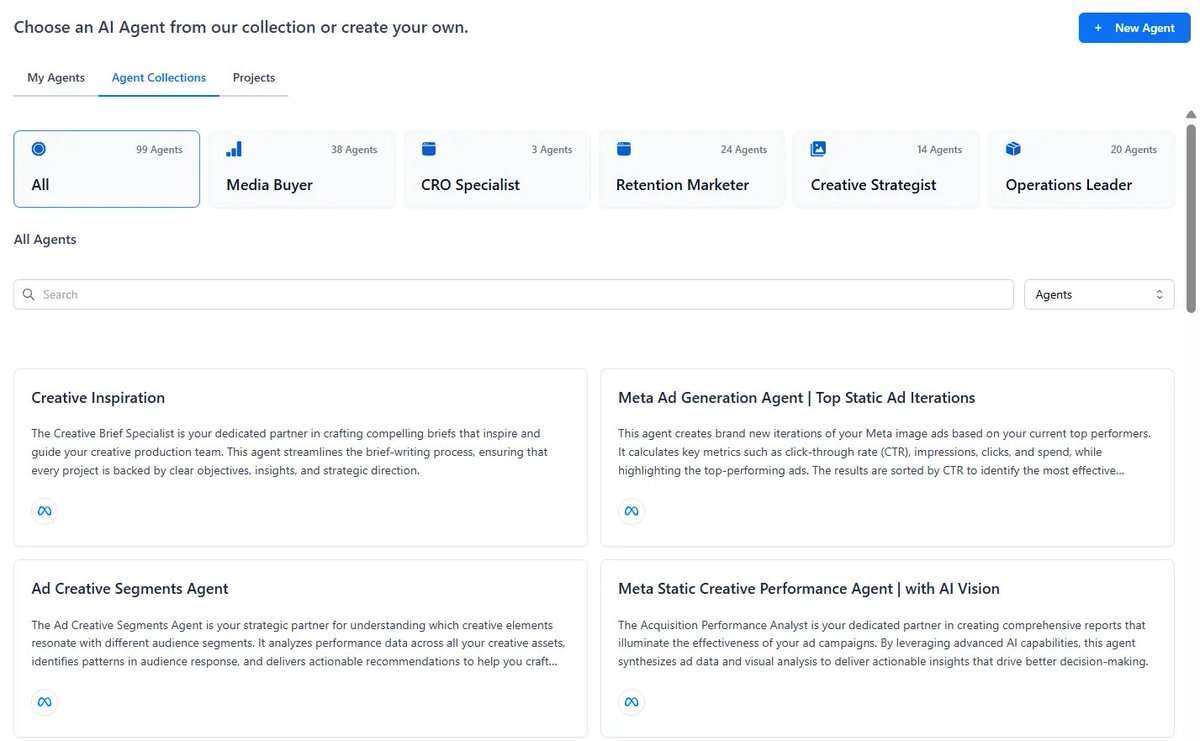The image size is (1200, 741).
Task: Select the All agents collection card
Action: point(107,169)
